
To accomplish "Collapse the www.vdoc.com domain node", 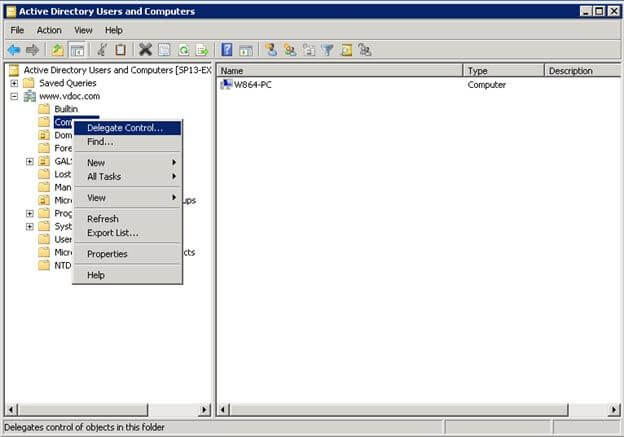I will [x=14, y=96].
